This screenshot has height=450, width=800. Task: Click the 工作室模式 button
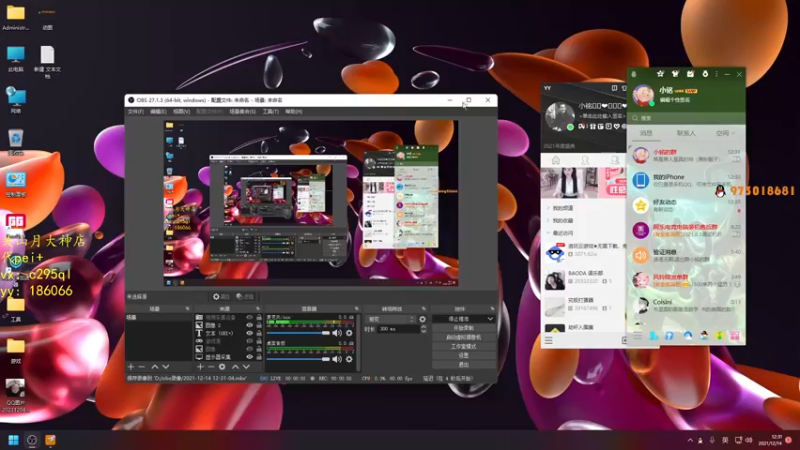(464, 346)
